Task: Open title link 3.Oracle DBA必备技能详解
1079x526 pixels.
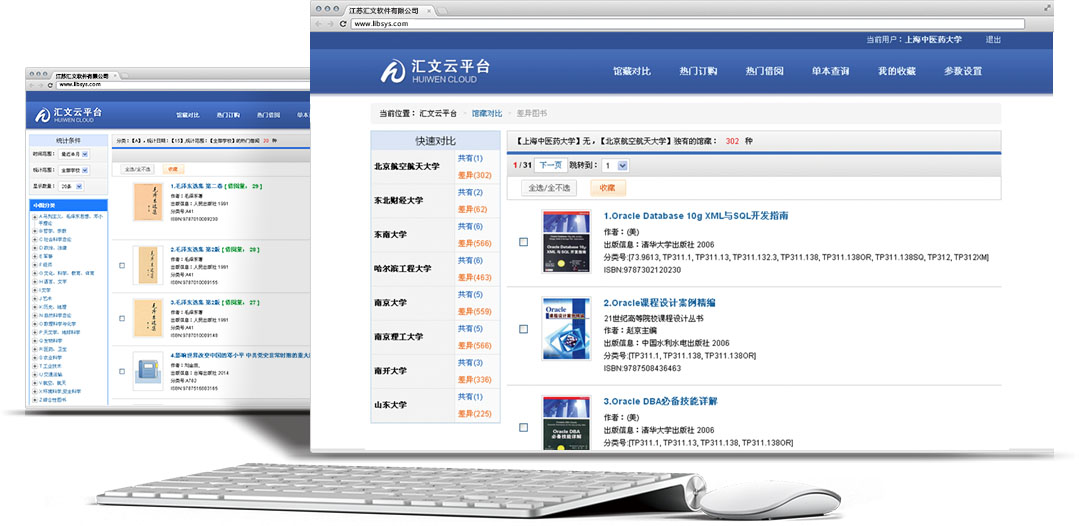Action: point(661,401)
